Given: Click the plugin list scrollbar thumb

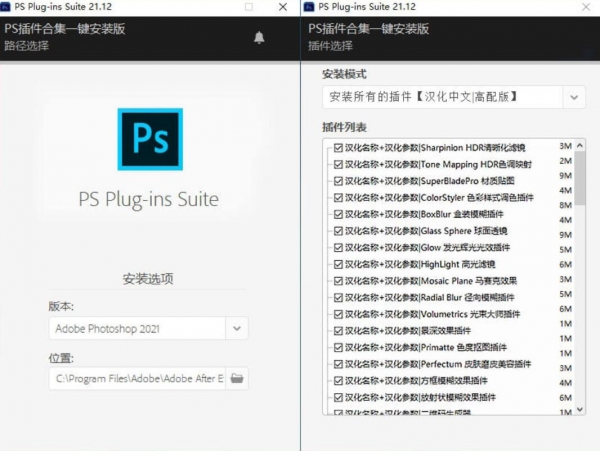Looking at the screenshot, I should (580, 178).
